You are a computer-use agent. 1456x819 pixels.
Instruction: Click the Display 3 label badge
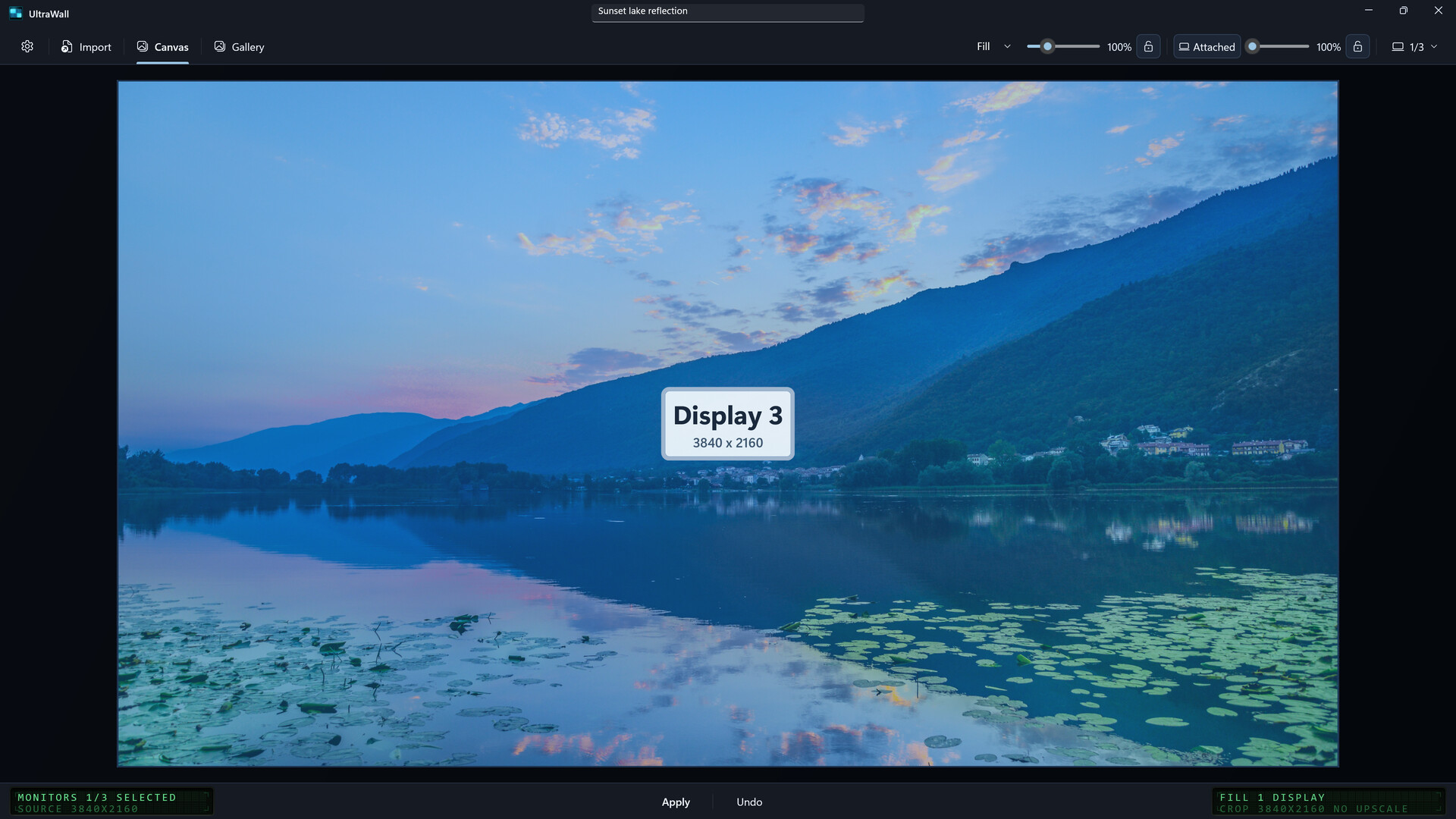point(728,424)
